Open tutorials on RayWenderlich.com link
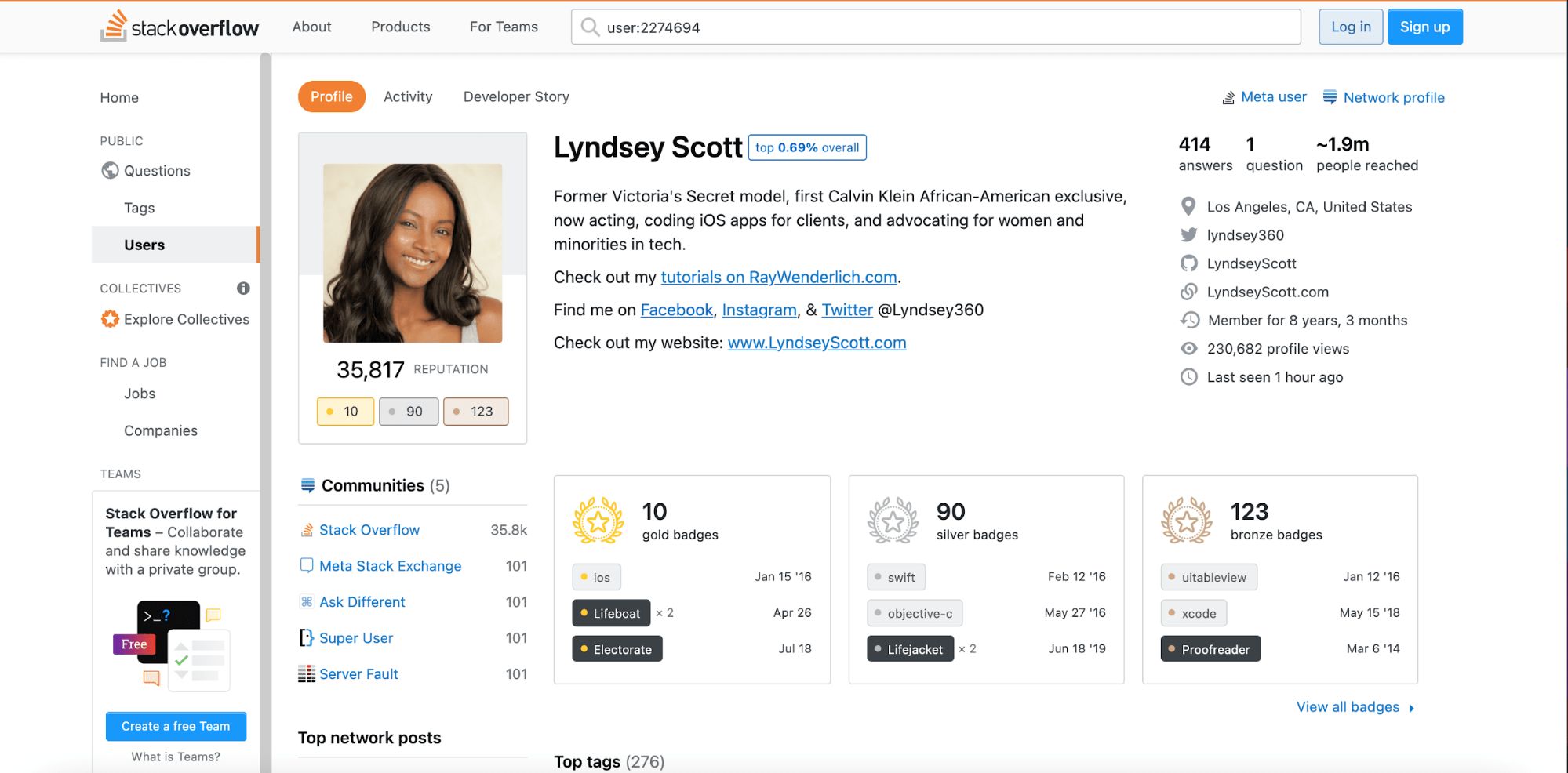The height and width of the screenshot is (773, 1568). tap(778, 278)
